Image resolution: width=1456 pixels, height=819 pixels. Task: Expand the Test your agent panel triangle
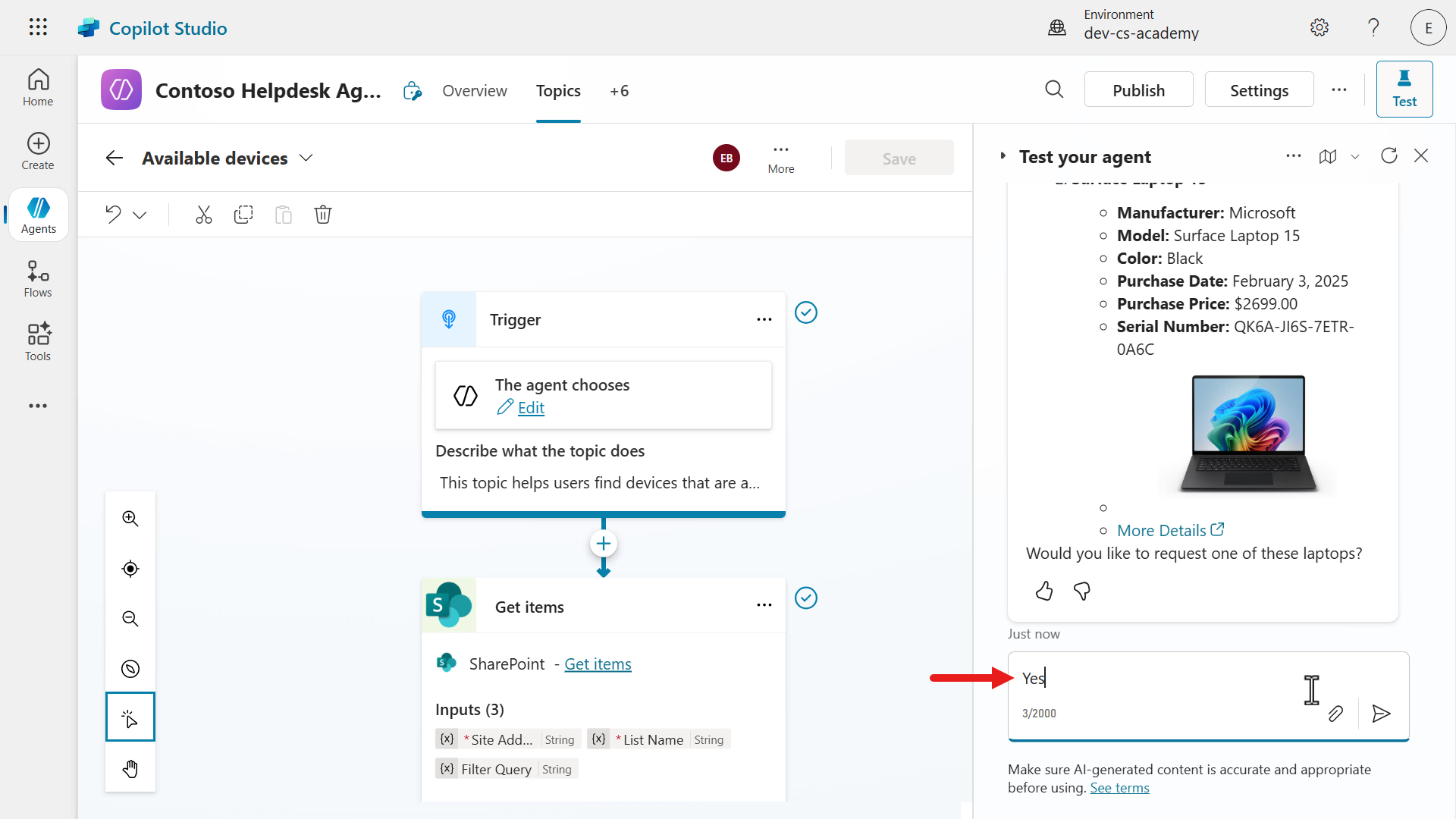coord(1003,156)
